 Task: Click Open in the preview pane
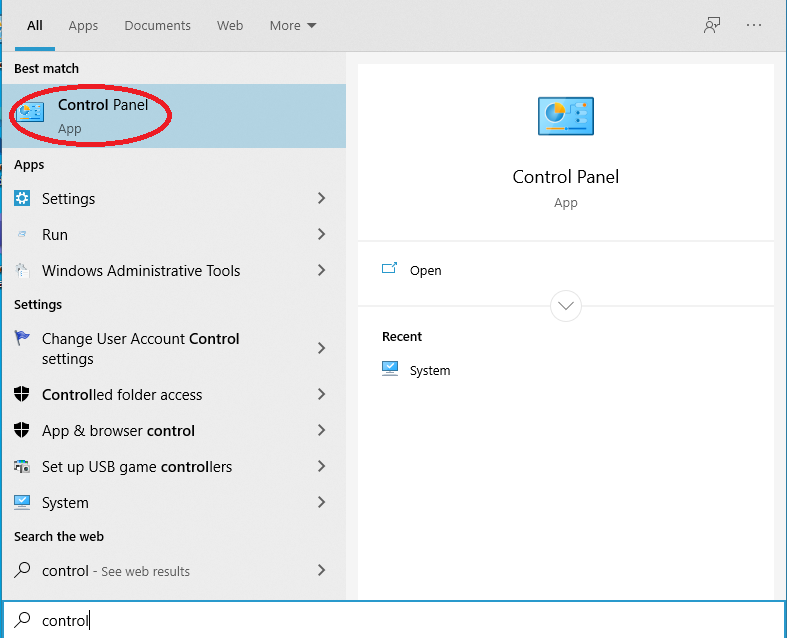[426, 271]
